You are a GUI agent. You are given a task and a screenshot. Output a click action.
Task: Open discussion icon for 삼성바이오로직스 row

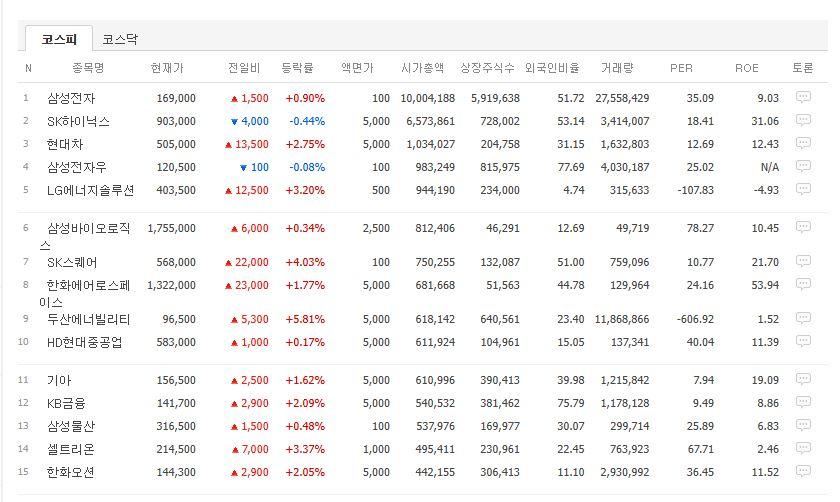pos(803,228)
